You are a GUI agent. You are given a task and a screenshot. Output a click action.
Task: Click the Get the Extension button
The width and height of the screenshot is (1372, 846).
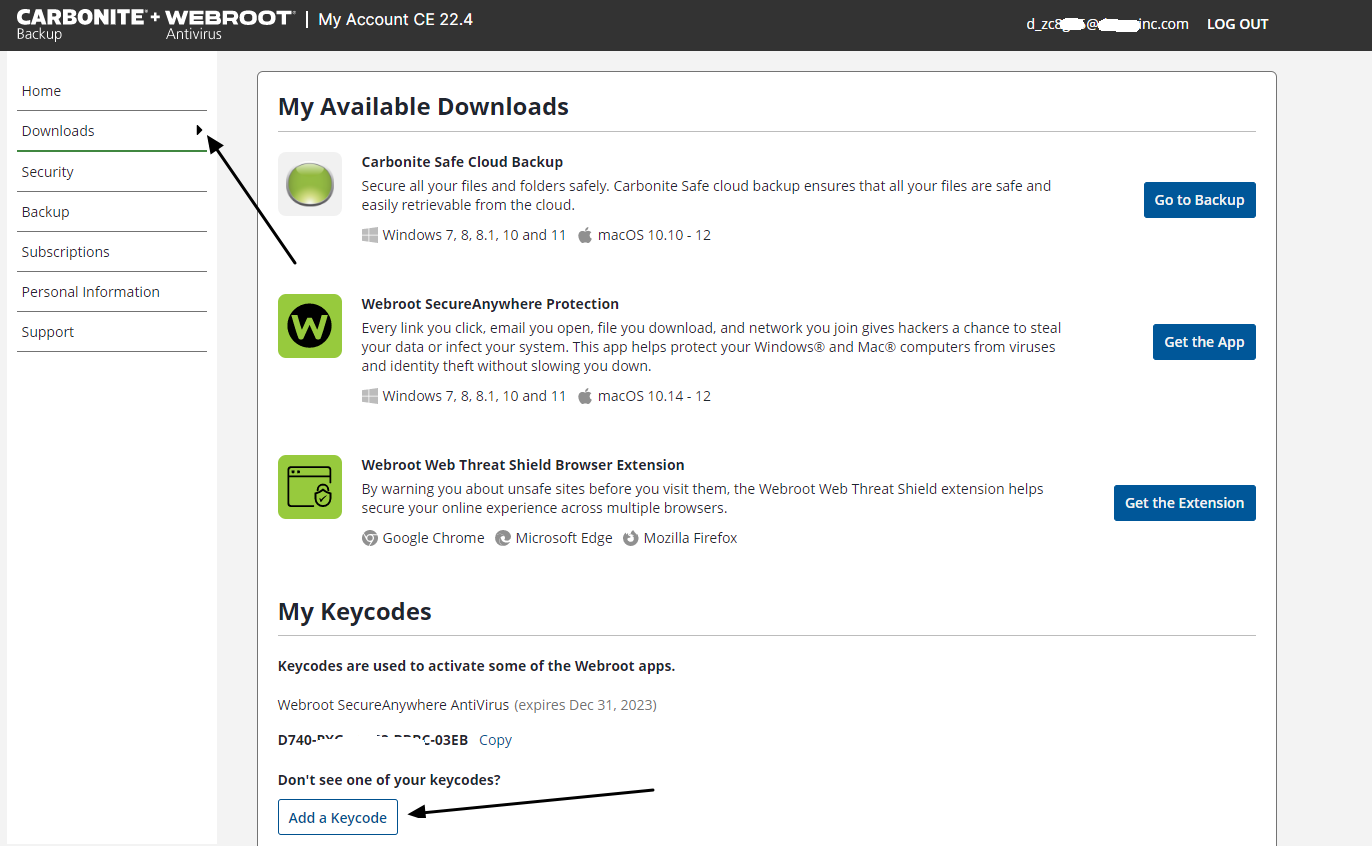[x=1184, y=503]
